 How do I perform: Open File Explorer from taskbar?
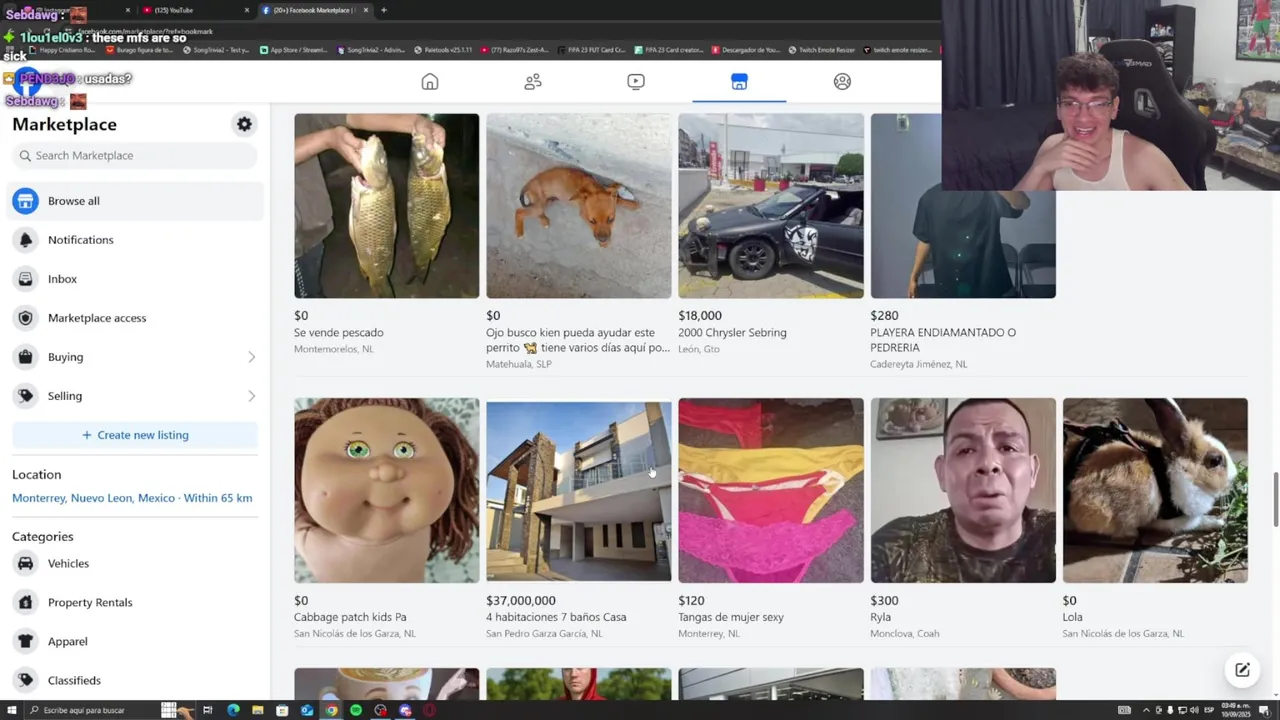258,710
